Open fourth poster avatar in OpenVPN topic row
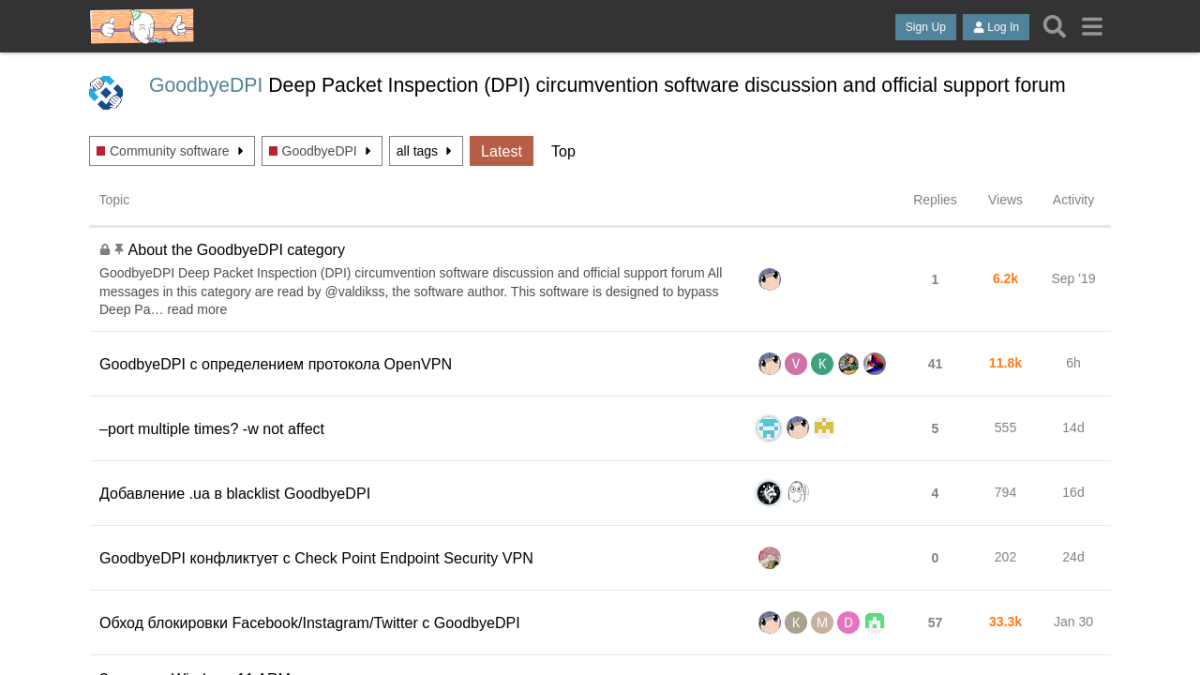This screenshot has width=1200, height=675. click(x=848, y=364)
